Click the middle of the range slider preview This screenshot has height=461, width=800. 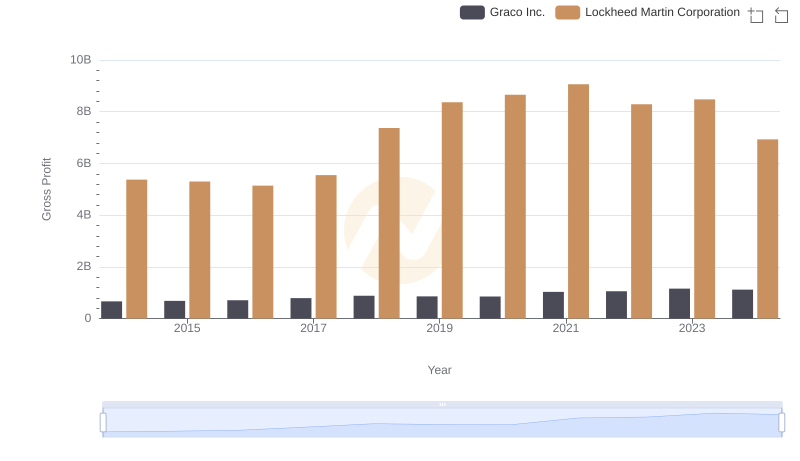(442, 423)
